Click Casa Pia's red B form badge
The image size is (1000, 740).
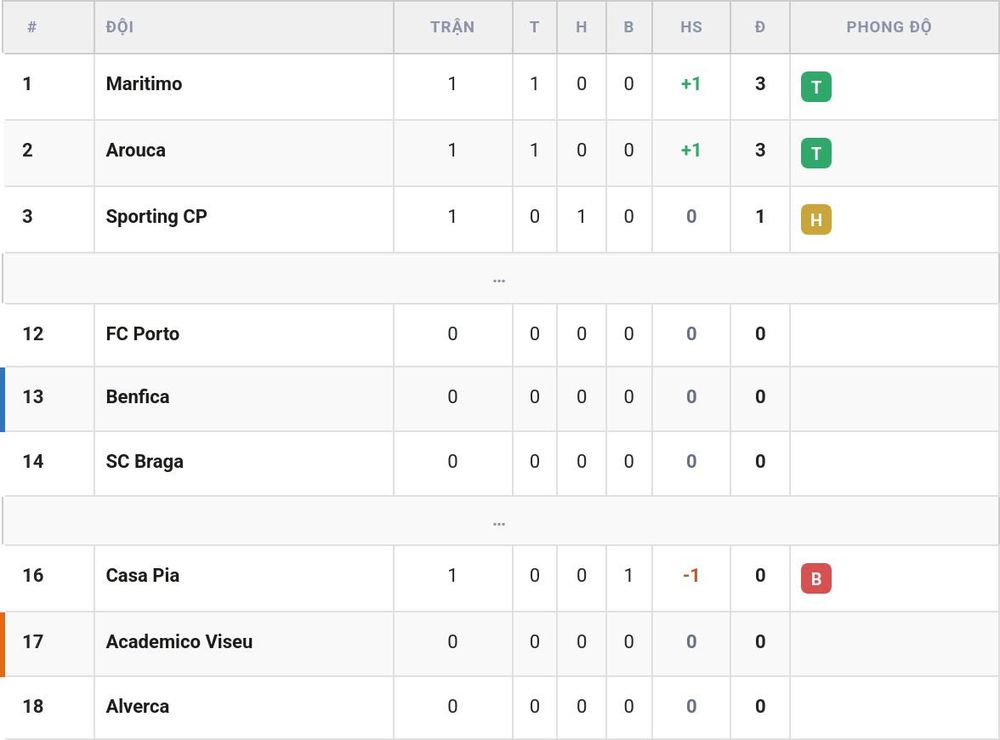[816, 579]
